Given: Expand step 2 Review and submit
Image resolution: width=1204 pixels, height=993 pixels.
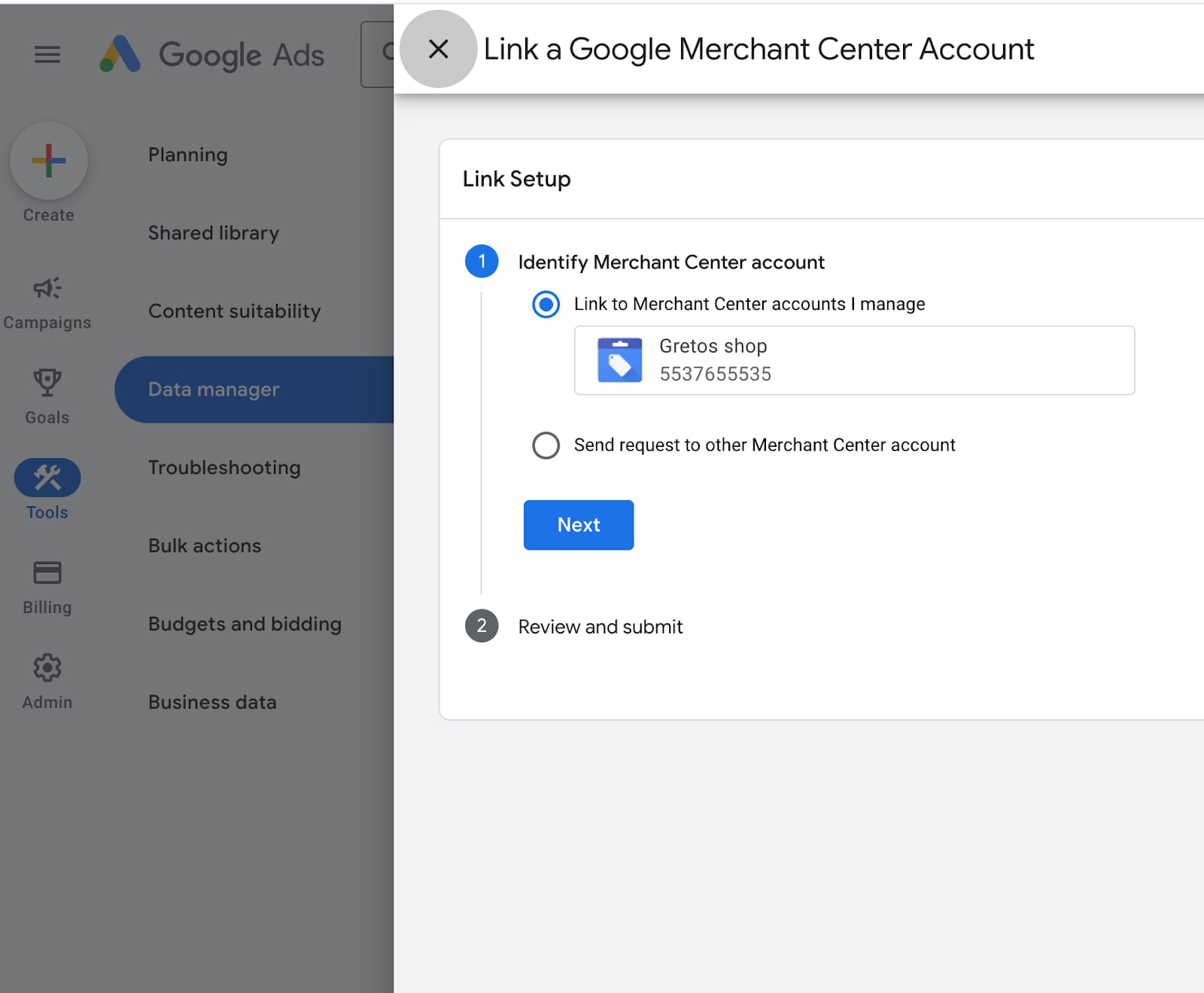Looking at the screenshot, I should pos(600,627).
